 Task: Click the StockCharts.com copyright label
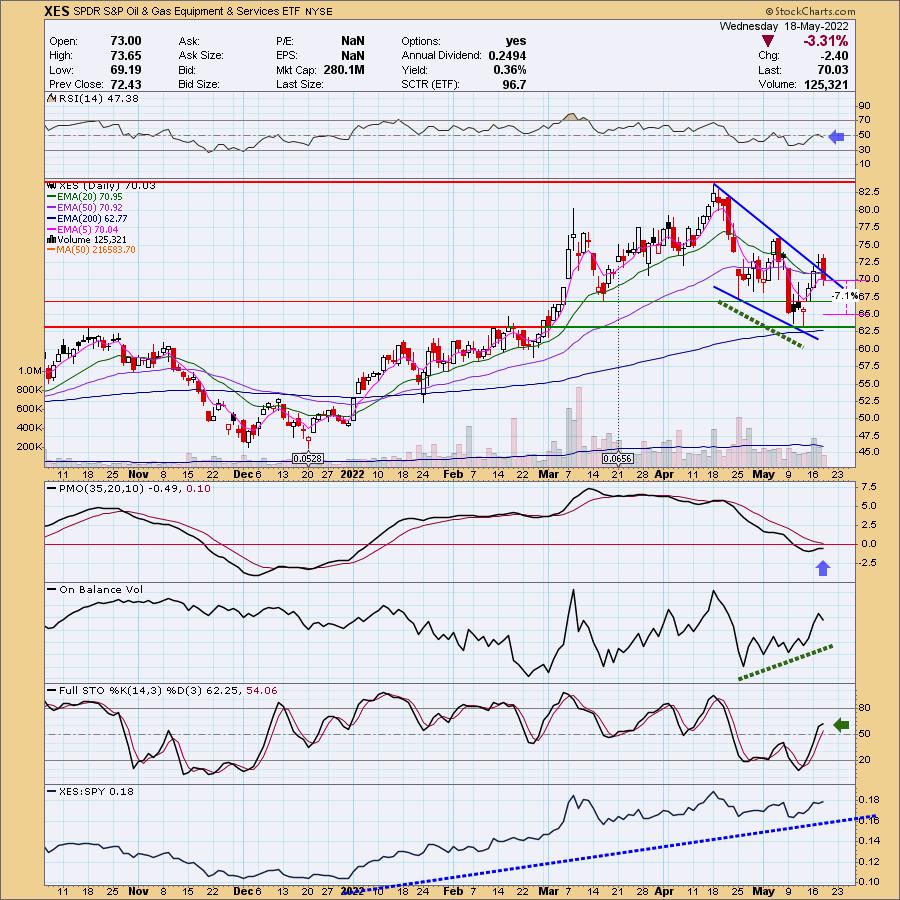coord(810,11)
